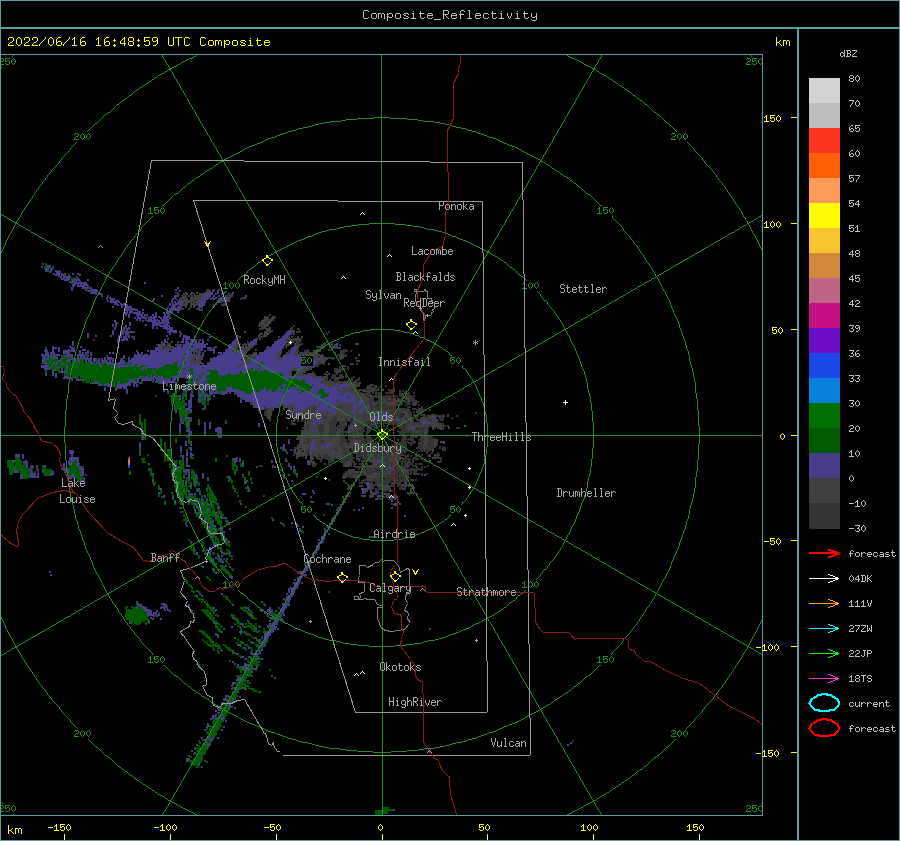The image size is (900, 841).
Task: Click the RockyMH label
Action: pos(264,280)
